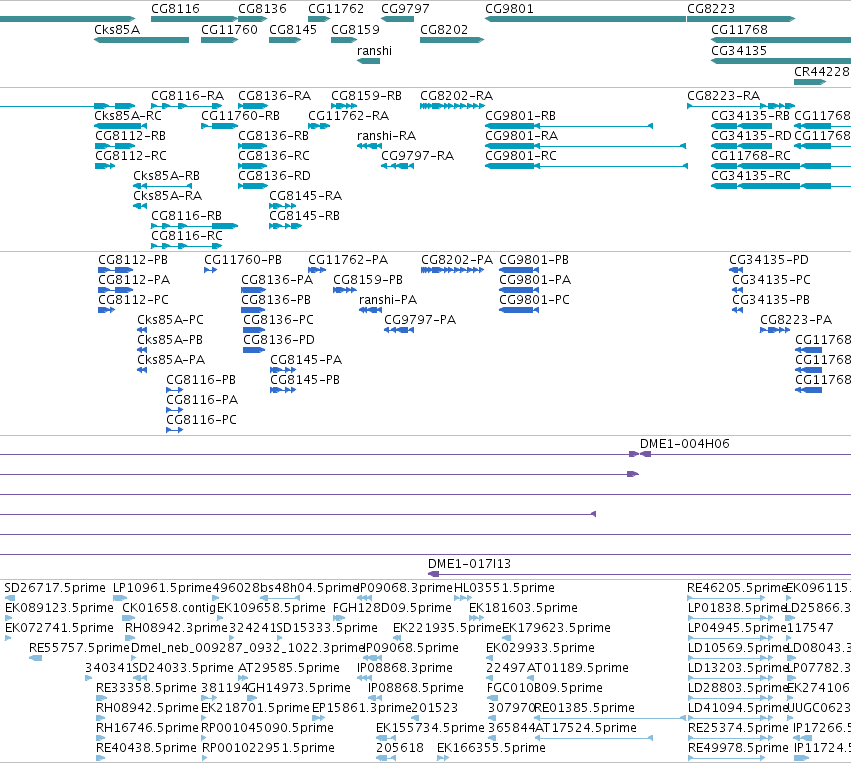
Task: Select the CG11768-RC transcript label
Action: tap(751, 156)
